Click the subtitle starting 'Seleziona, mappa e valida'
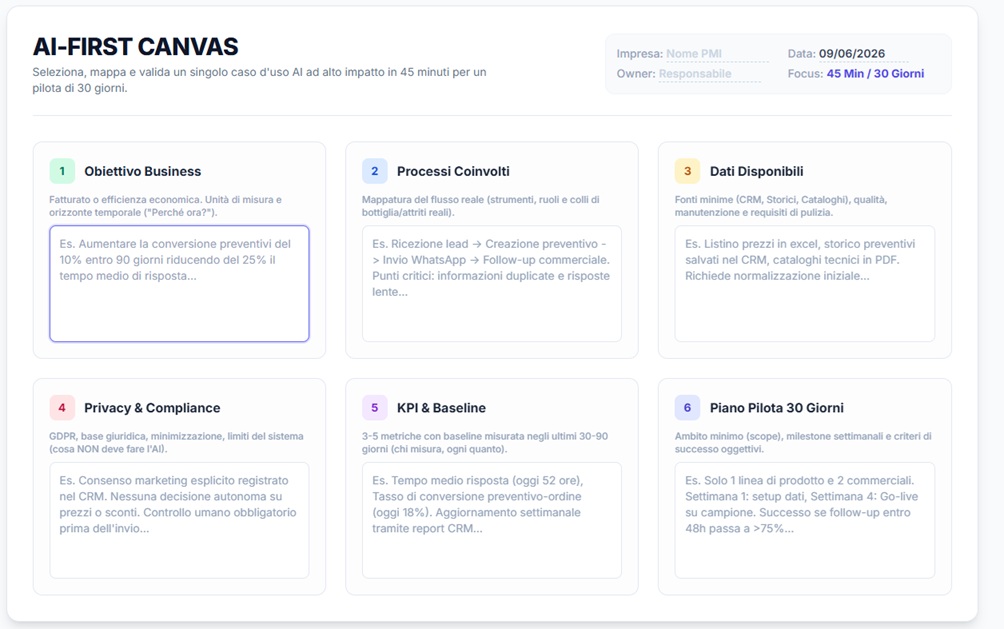1004x629 pixels. coord(259,80)
